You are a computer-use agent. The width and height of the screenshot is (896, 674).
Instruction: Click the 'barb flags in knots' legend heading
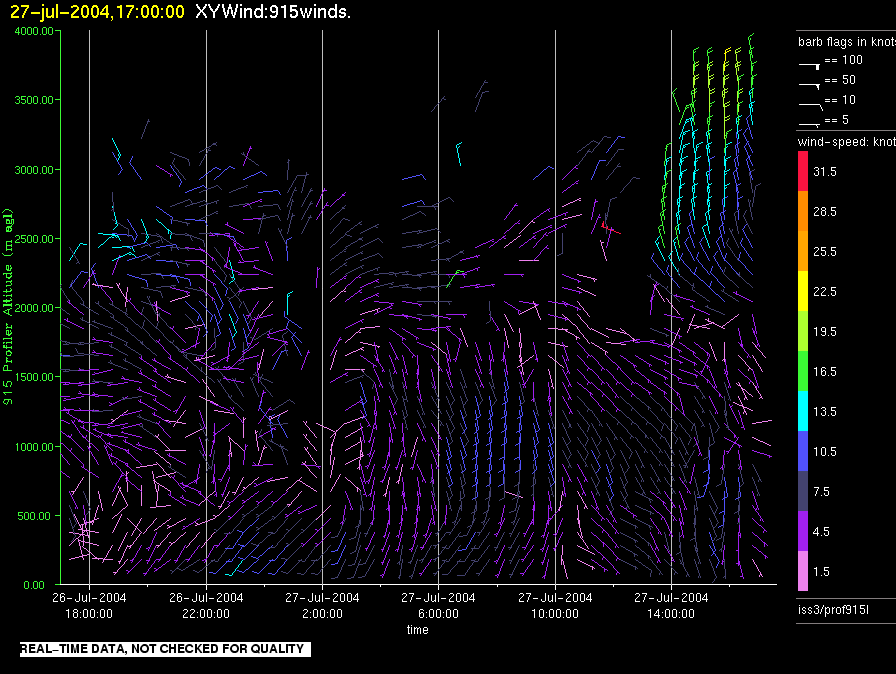coord(847,42)
